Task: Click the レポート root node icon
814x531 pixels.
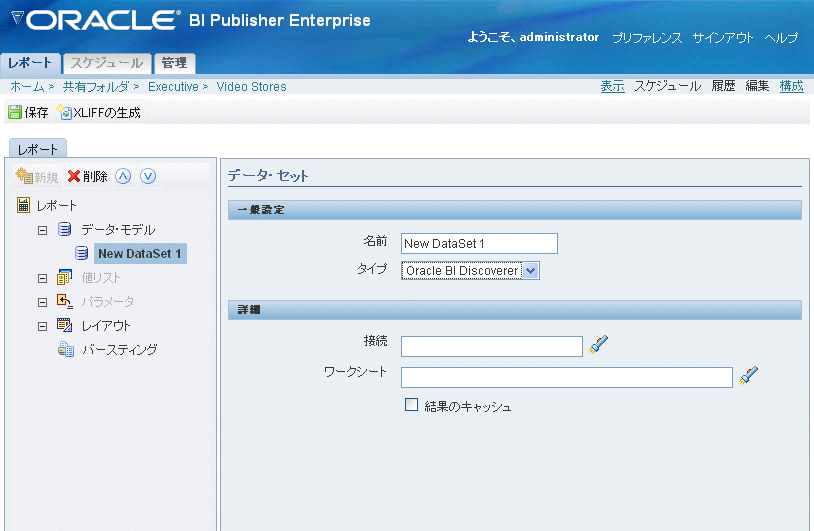Action: [23, 205]
